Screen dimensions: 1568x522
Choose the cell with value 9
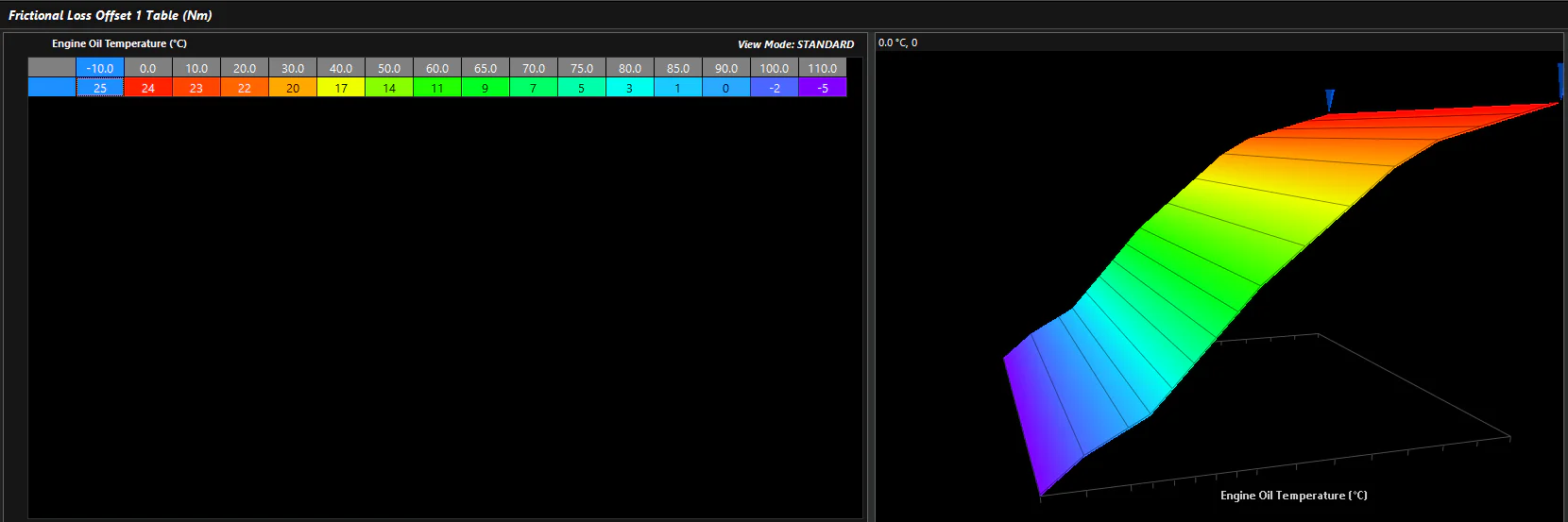(486, 88)
